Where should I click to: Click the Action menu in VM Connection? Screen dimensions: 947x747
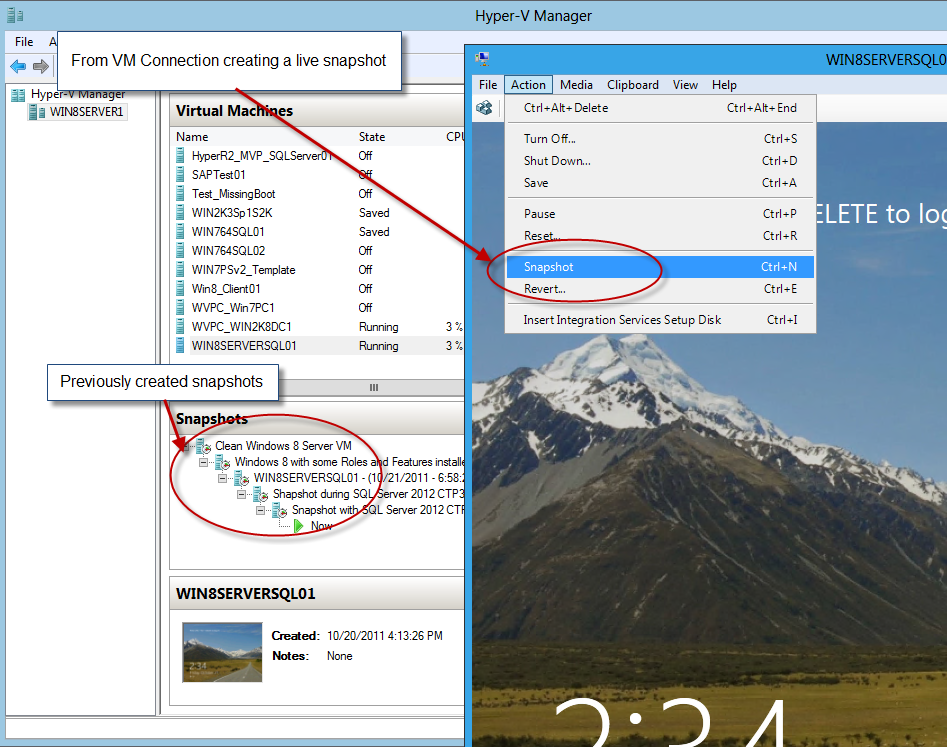pos(528,85)
